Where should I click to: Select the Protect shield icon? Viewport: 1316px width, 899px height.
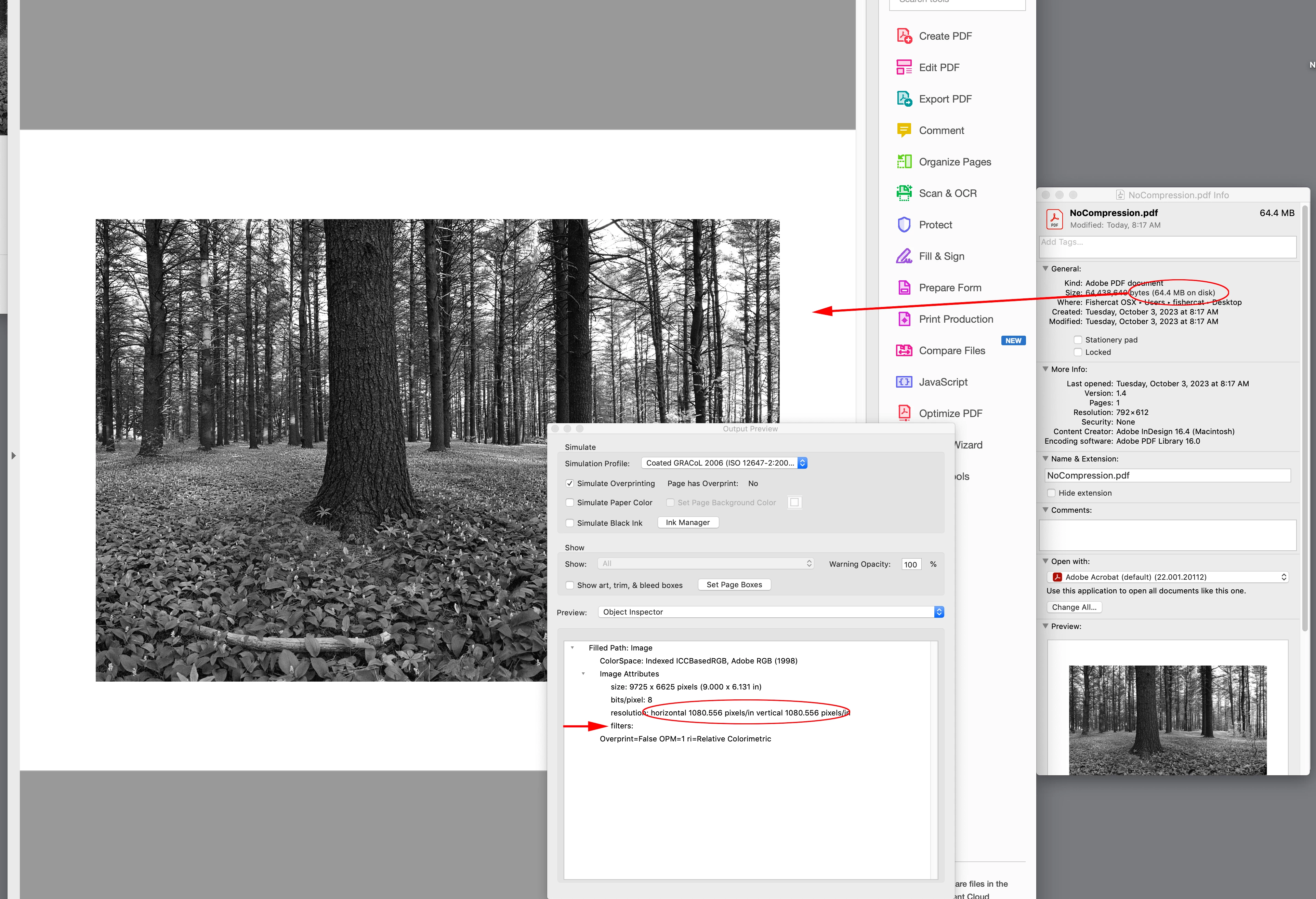pos(904,225)
